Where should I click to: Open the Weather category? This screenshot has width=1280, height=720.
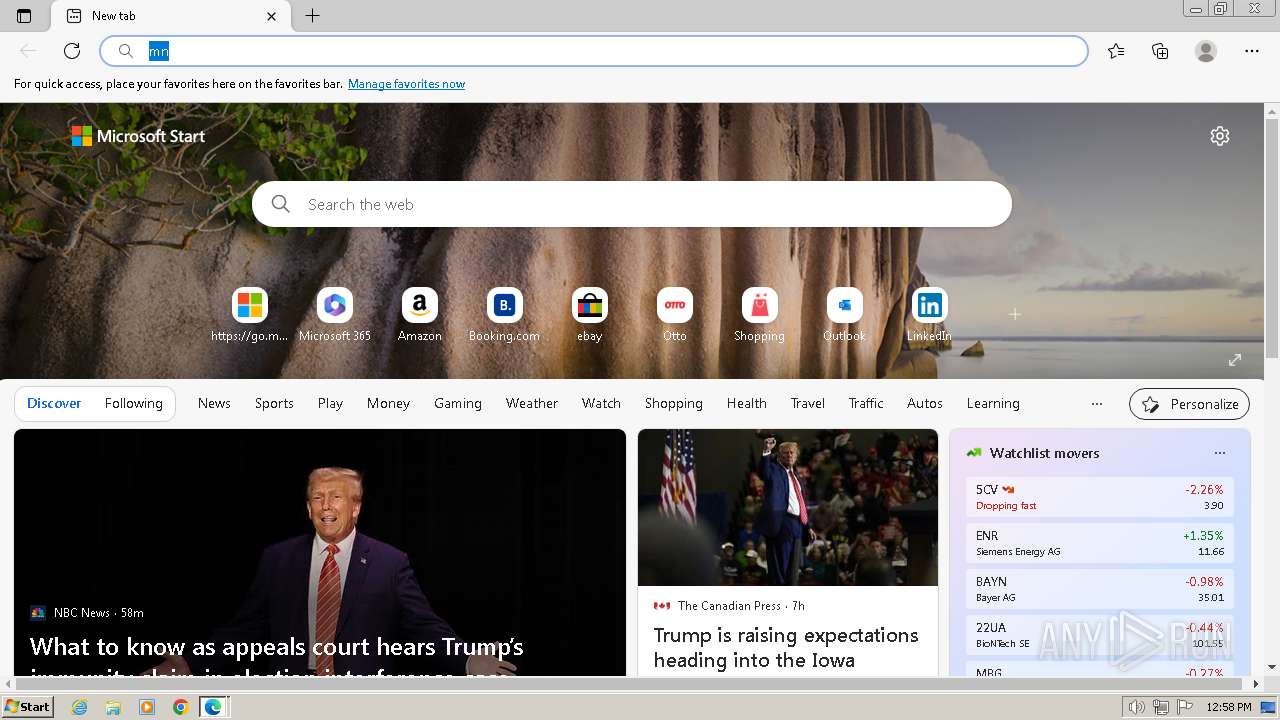[532, 403]
